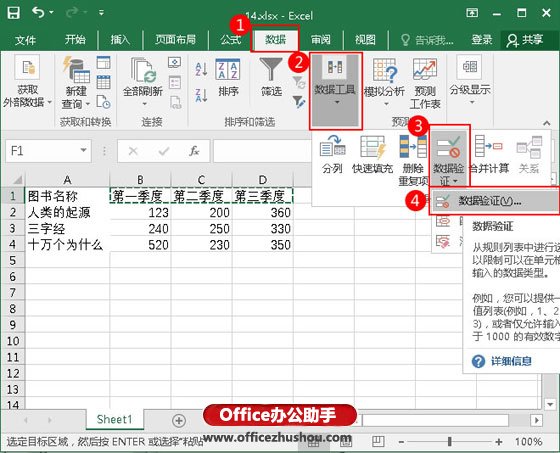Click zoom in plus button
Screen dimensions: 560x453
coord(499,442)
